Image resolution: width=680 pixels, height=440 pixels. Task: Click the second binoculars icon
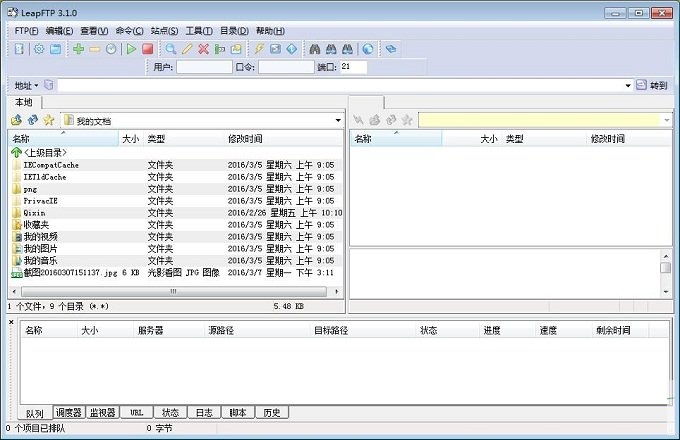(331, 49)
